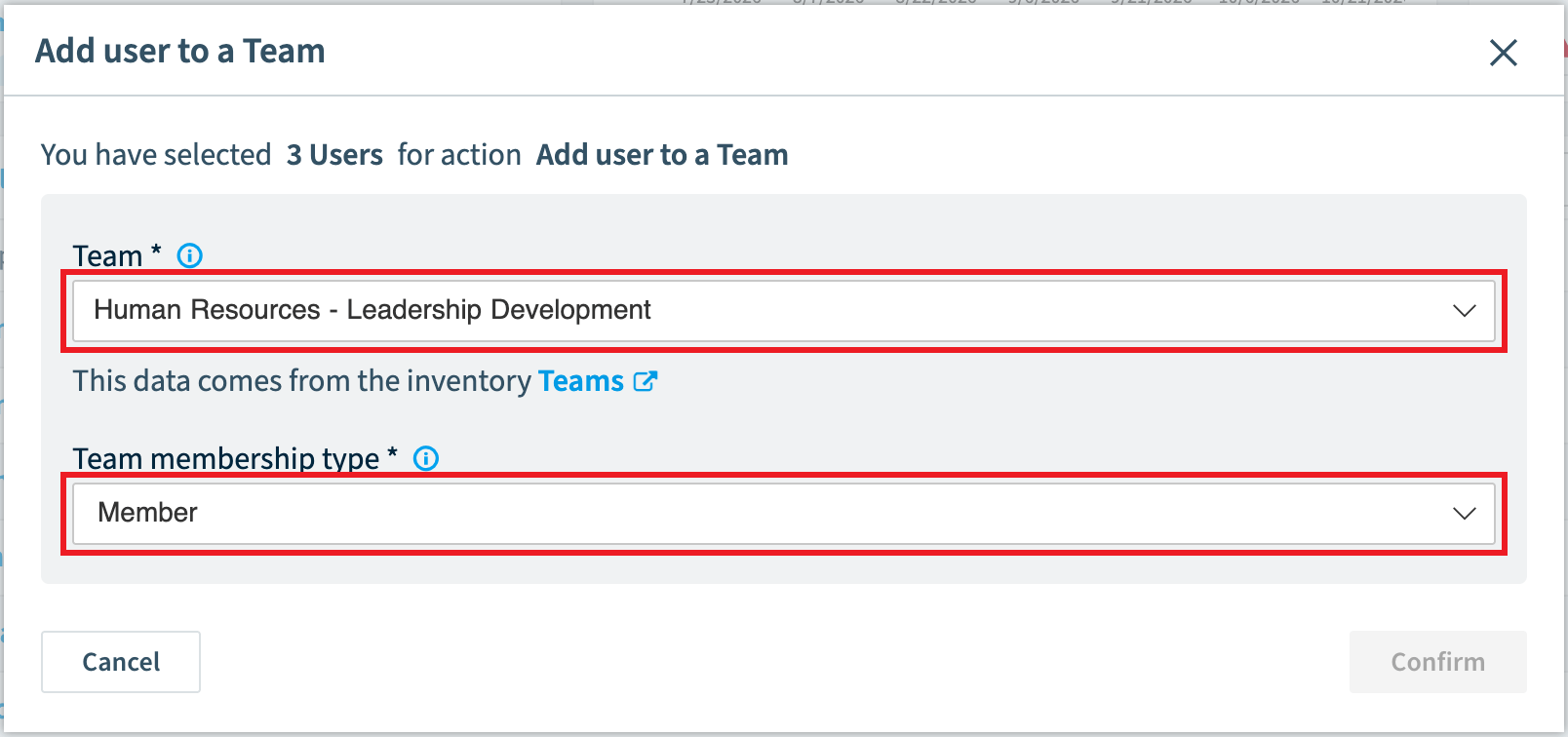The image size is (1568, 737).
Task: Open the Teams inventory link
Action: (x=580, y=381)
